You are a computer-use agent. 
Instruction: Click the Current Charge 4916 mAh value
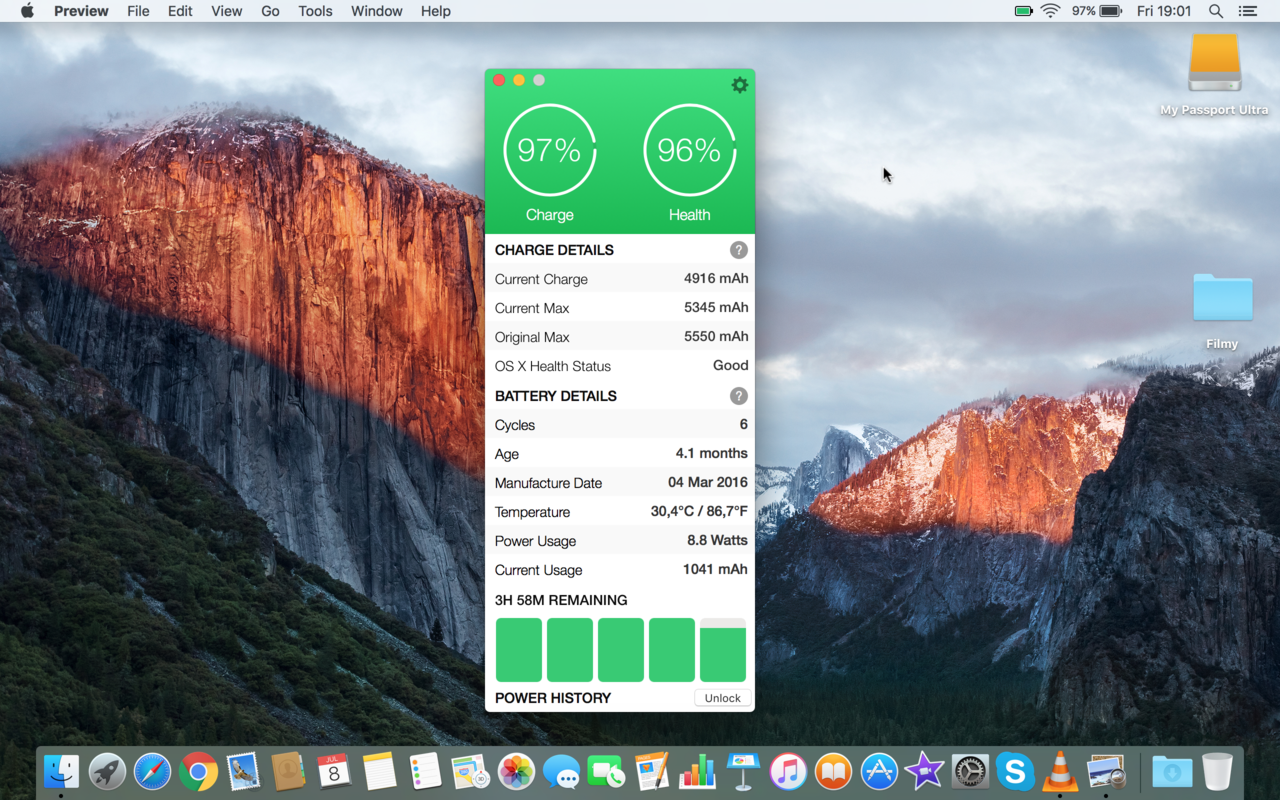[x=716, y=279]
